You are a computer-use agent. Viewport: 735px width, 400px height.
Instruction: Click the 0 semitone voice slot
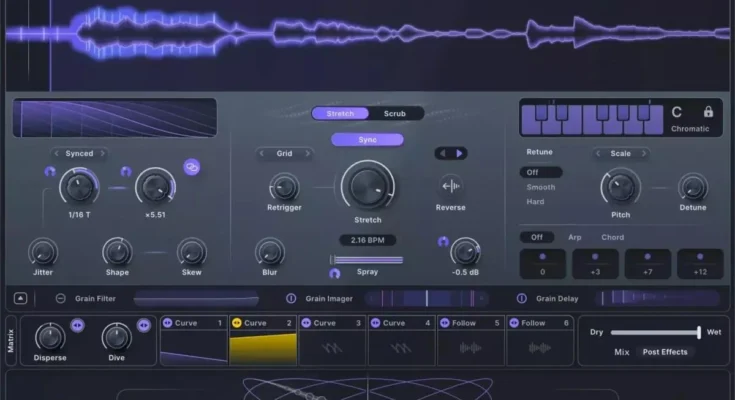[542, 264]
